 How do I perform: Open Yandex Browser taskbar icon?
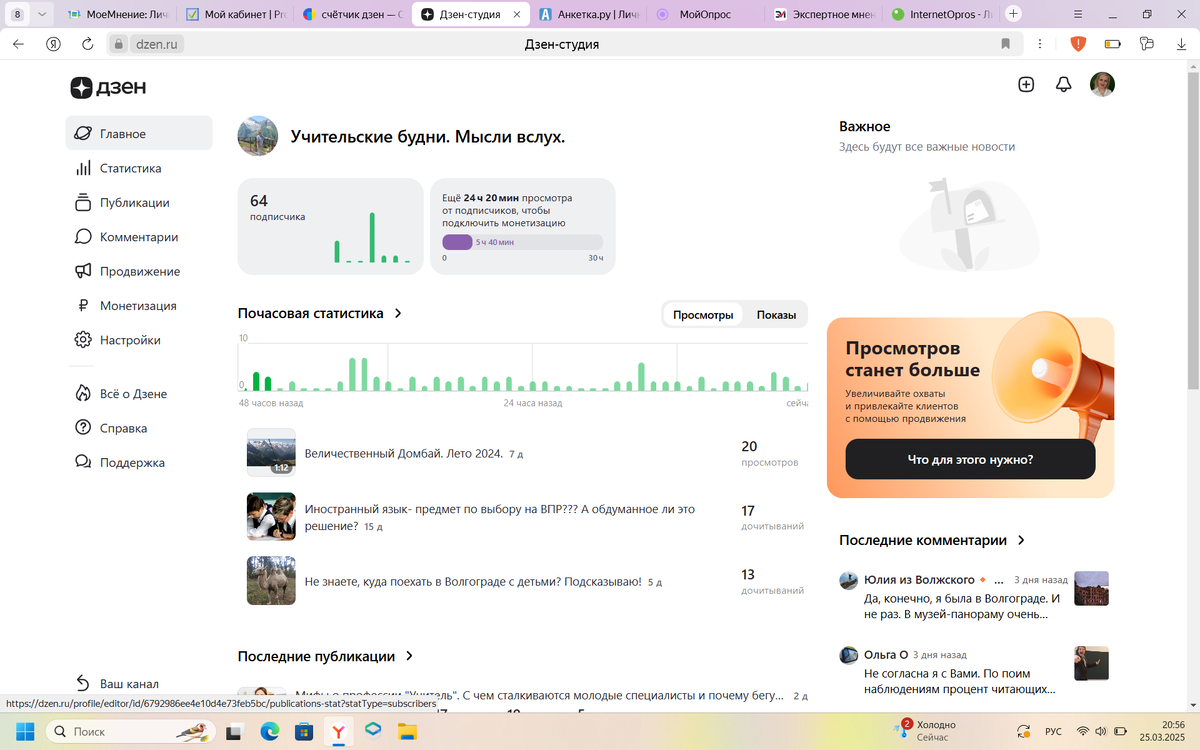[x=339, y=732]
